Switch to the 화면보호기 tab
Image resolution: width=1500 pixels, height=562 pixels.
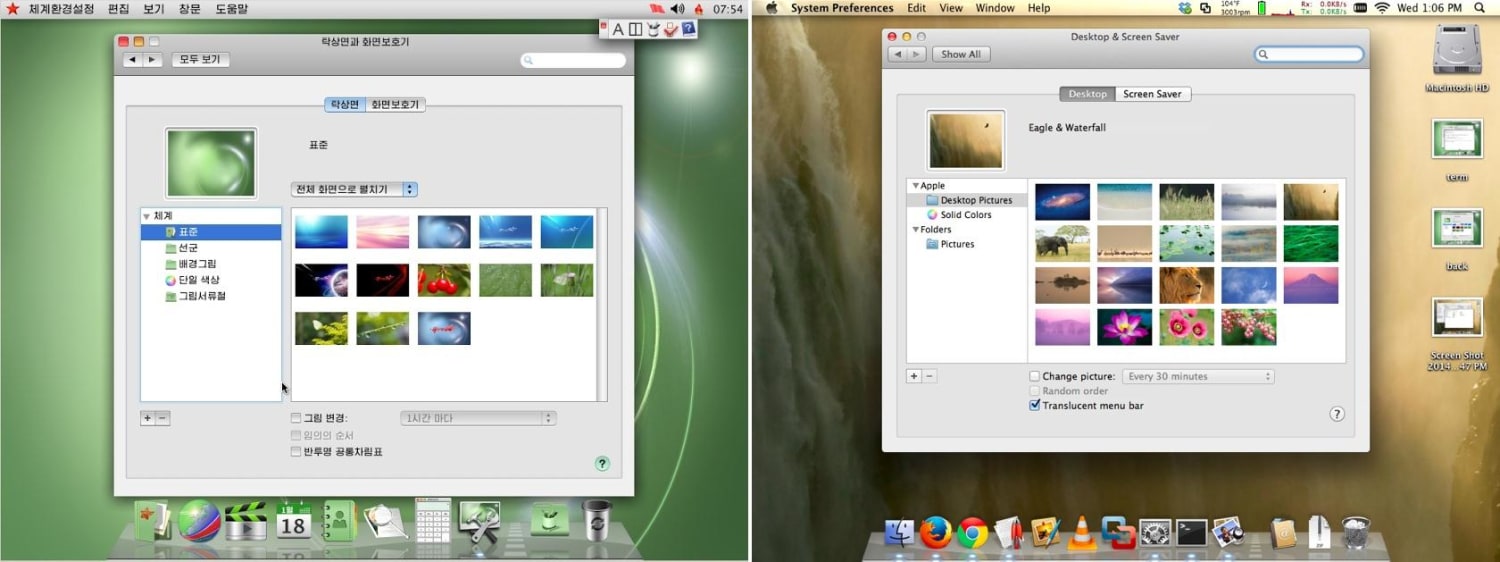pos(395,104)
